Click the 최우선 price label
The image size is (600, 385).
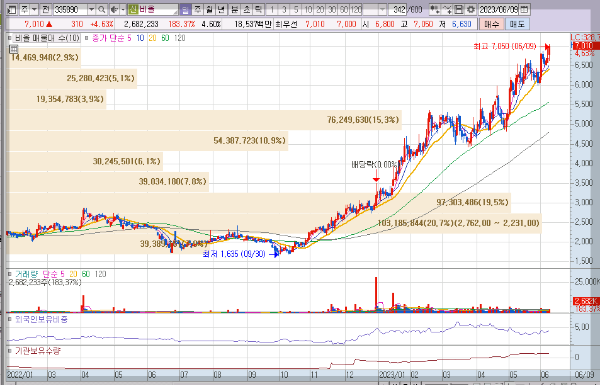coord(286,24)
